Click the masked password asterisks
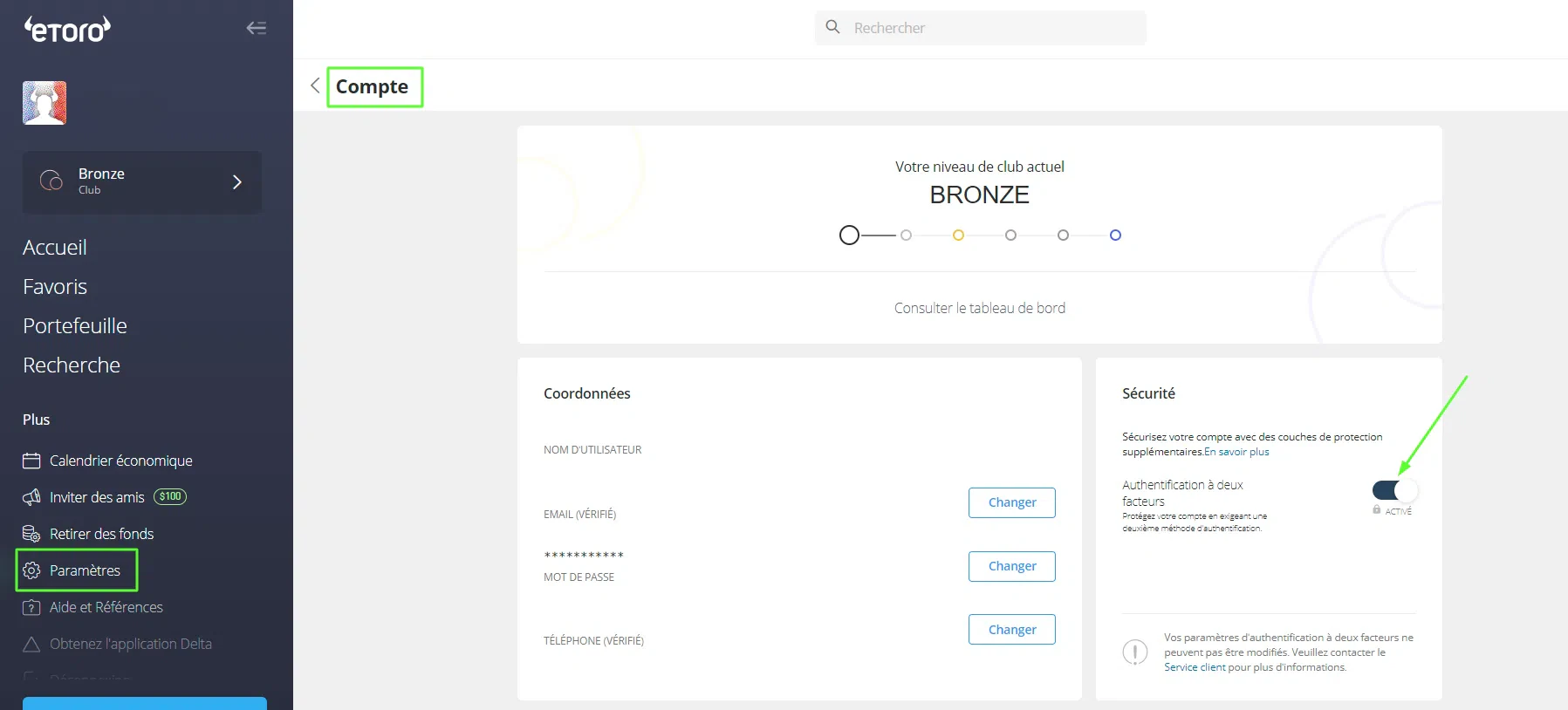1568x710 pixels. (584, 556)
